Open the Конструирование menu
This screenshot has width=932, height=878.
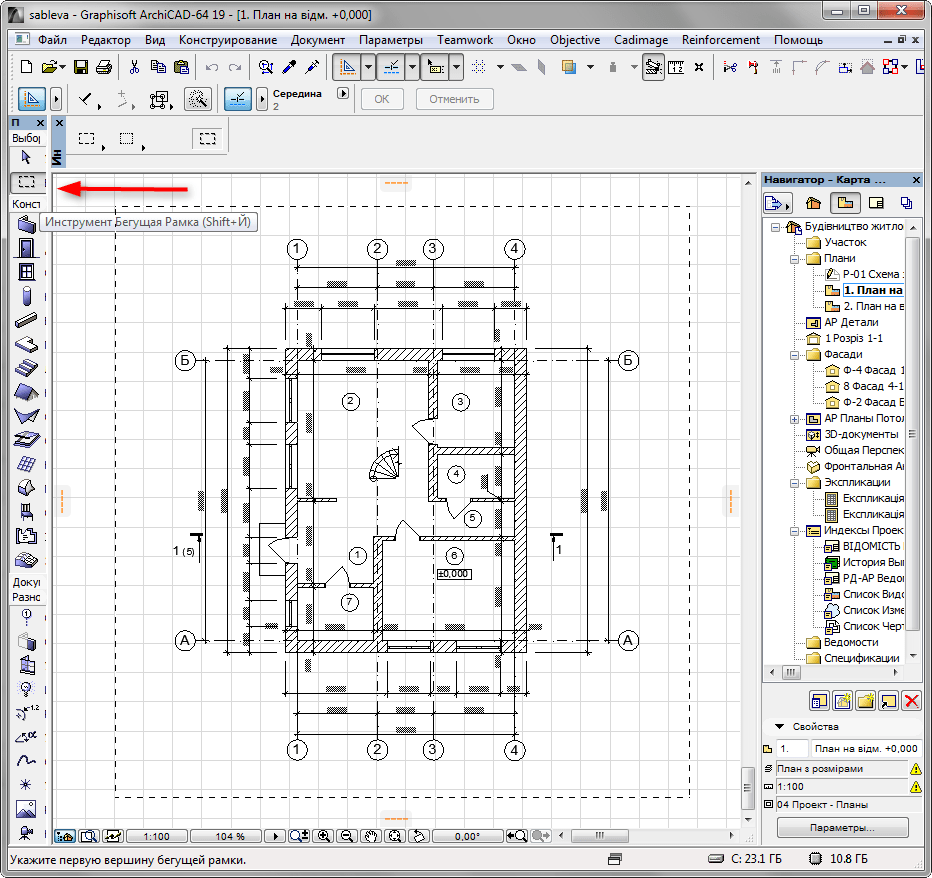click(228, 40)
